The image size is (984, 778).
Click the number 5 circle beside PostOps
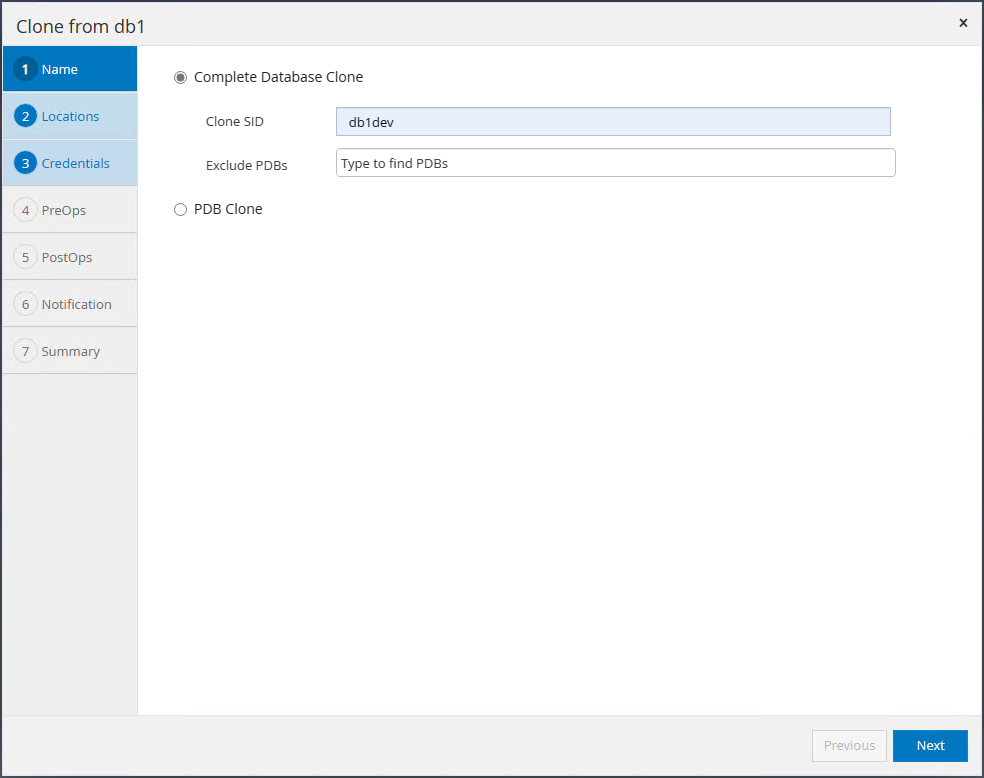pos(26,257)
